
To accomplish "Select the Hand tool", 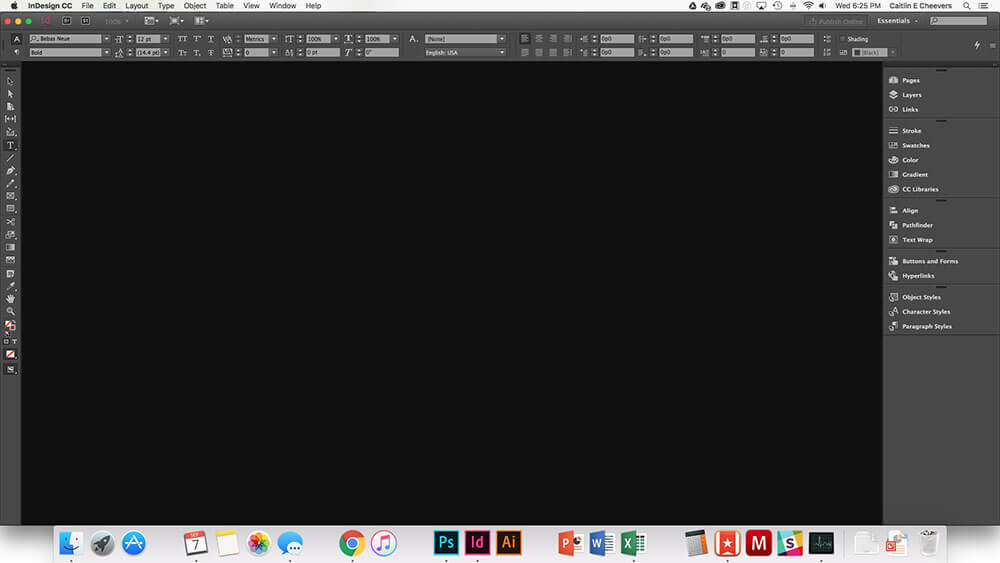I will pos(10,299).
